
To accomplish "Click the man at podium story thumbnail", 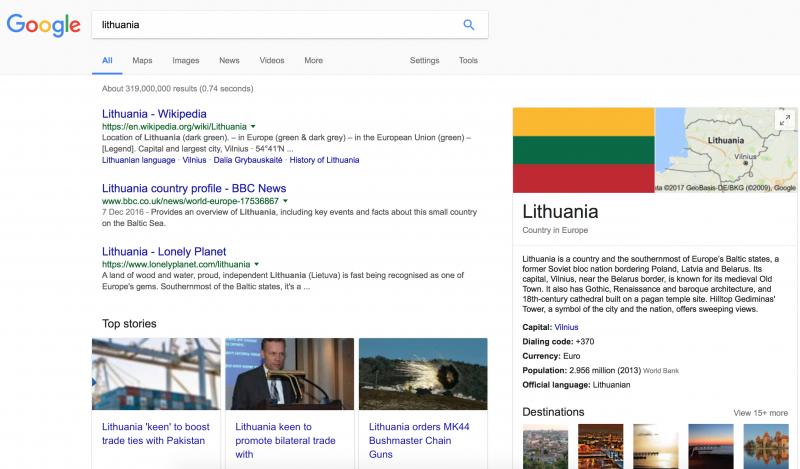I will tap(290, 374).
